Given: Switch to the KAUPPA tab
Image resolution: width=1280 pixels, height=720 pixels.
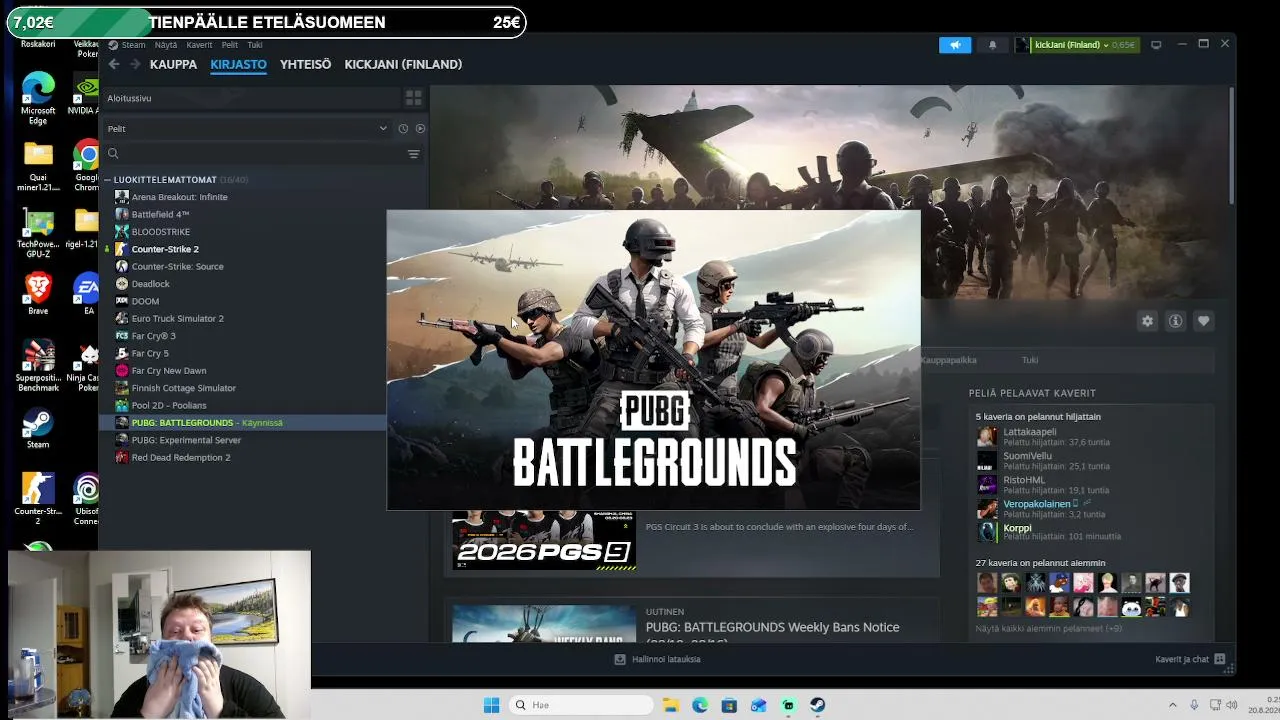Looking at the screenshot, I should 173,64.
